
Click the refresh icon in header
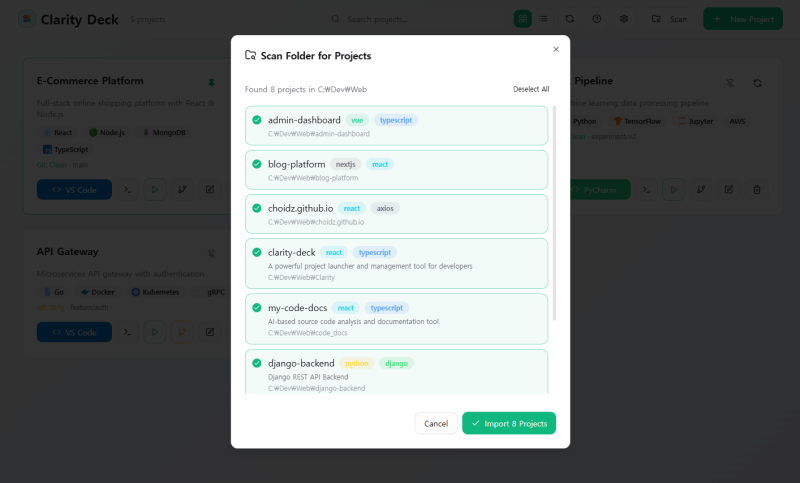[570, 19]
